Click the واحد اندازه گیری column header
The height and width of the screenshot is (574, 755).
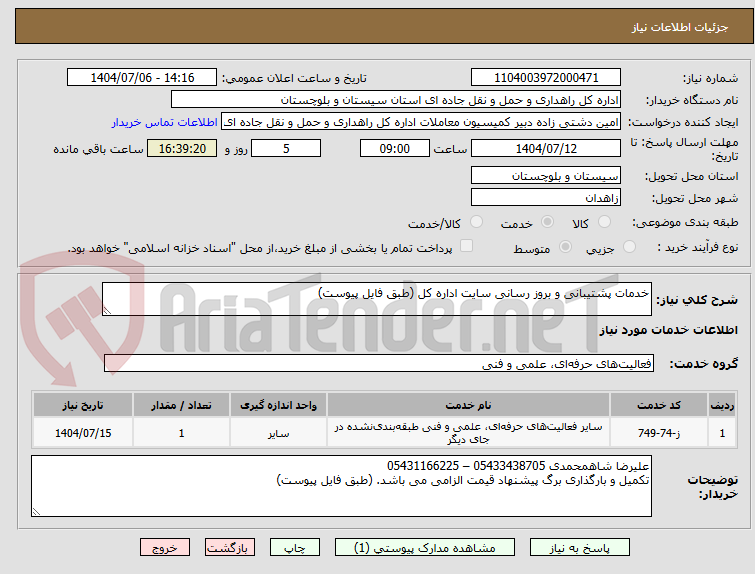point(278,405)
